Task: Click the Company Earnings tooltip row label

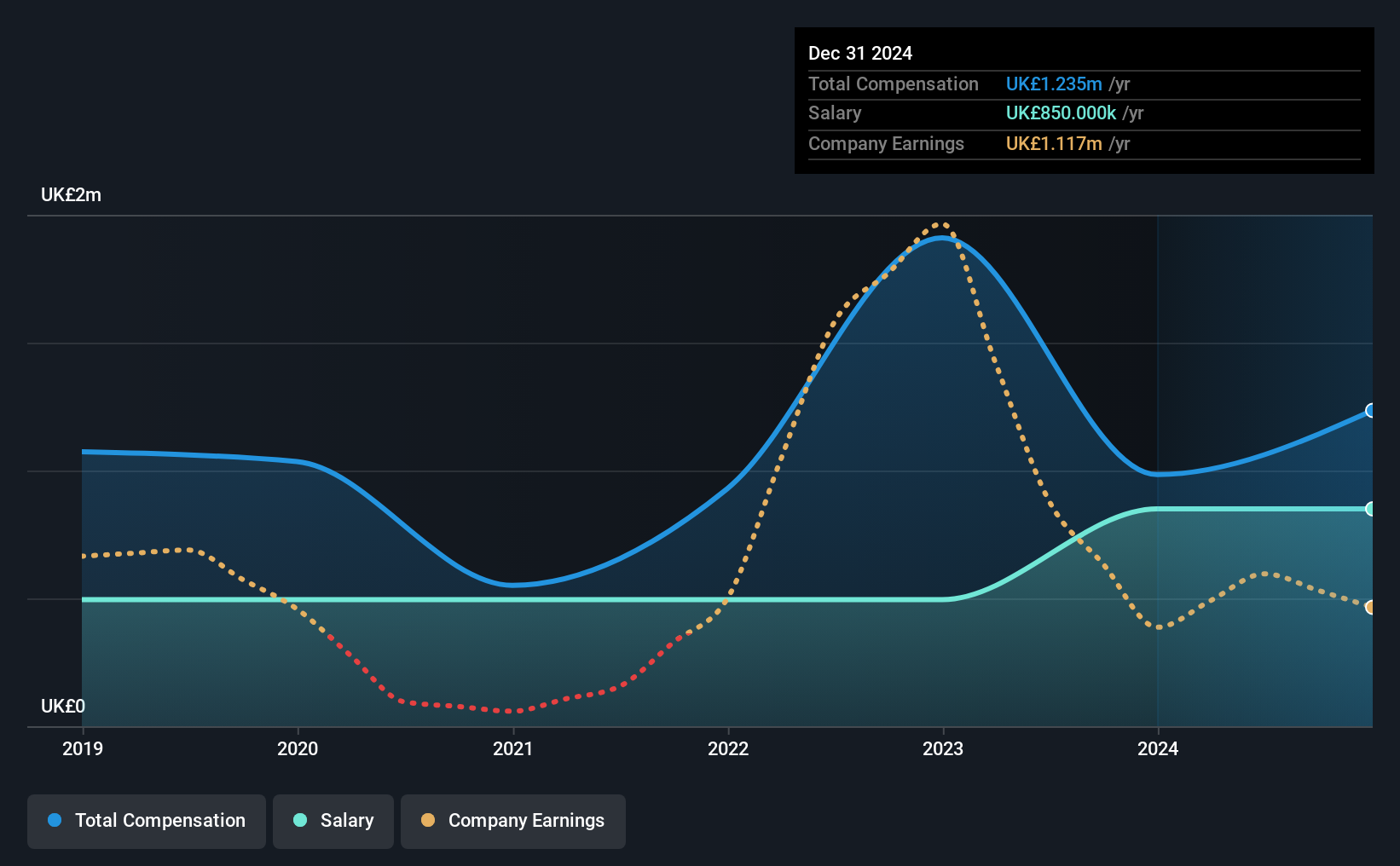Action: click(x=886, y=144)
